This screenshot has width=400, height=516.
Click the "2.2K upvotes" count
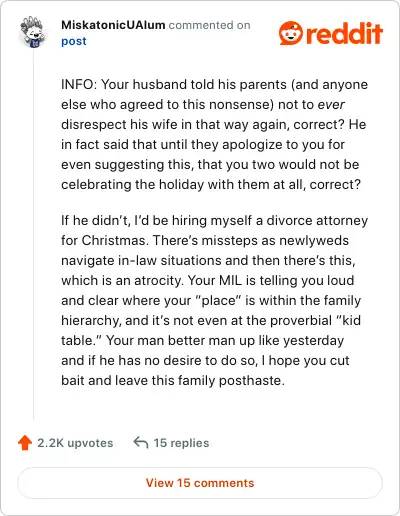tap(75, 443)
